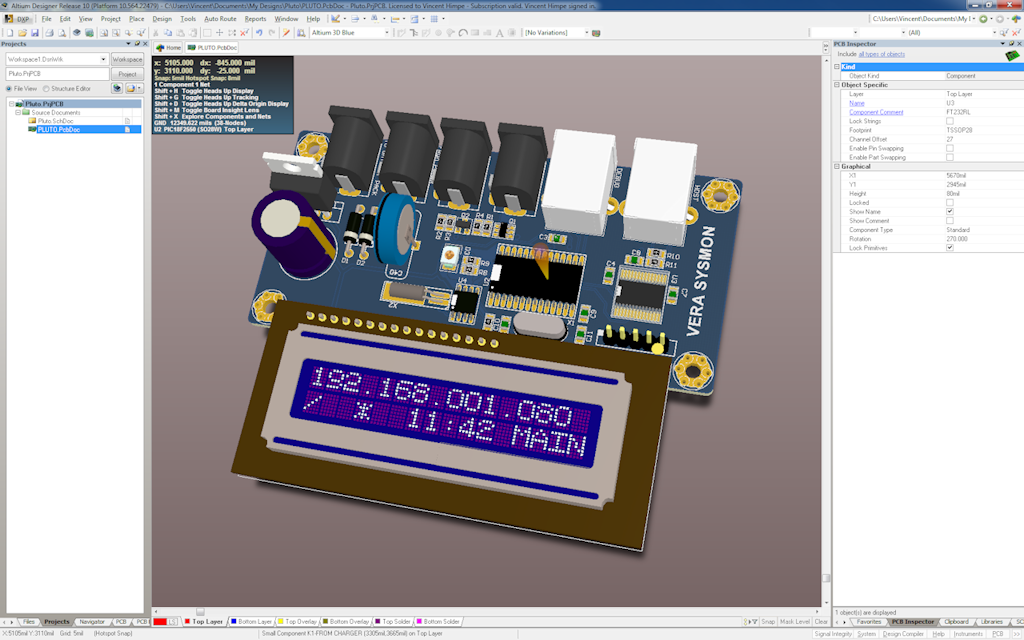Screen dimensions: 1024x640
Task: Open the No Variations dropdown
Action: (586, 33)
